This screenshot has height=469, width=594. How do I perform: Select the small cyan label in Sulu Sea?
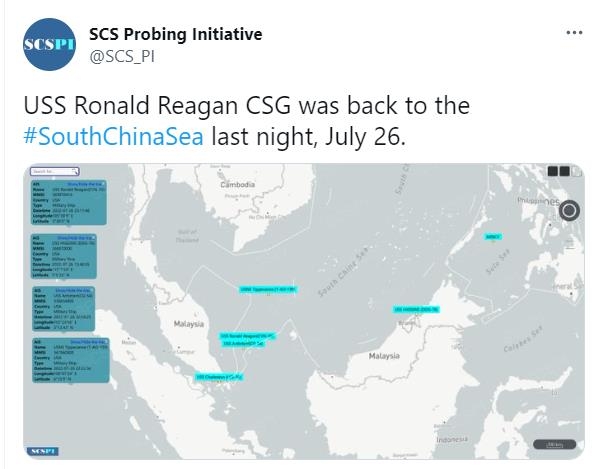tap(493, 237)
